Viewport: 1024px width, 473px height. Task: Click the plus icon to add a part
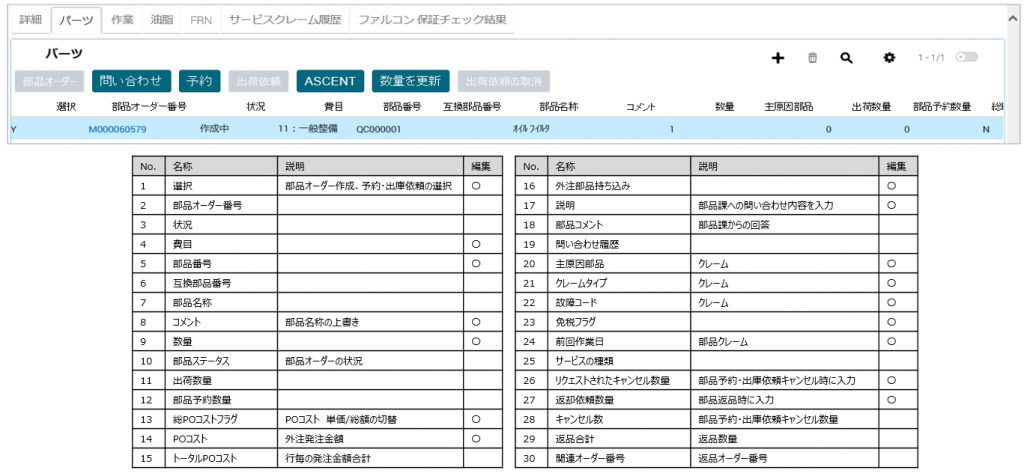click(x=778, y=58)
